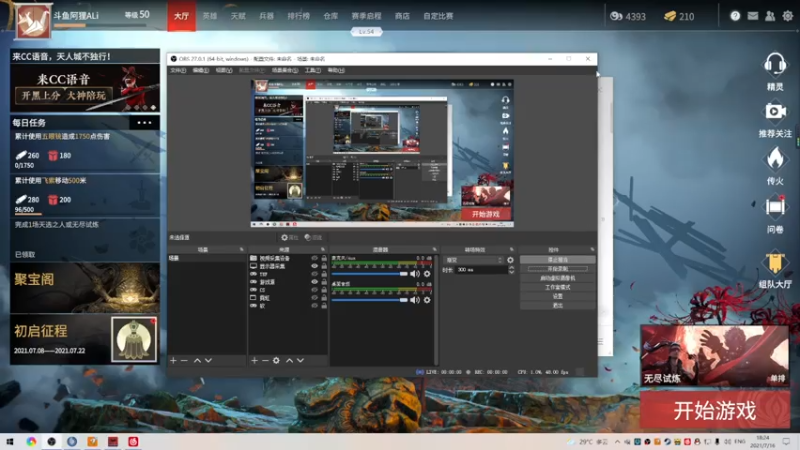Toggle lock on 游戏源 source
Viewport: 800px width, 450px height.
(323, 282)
